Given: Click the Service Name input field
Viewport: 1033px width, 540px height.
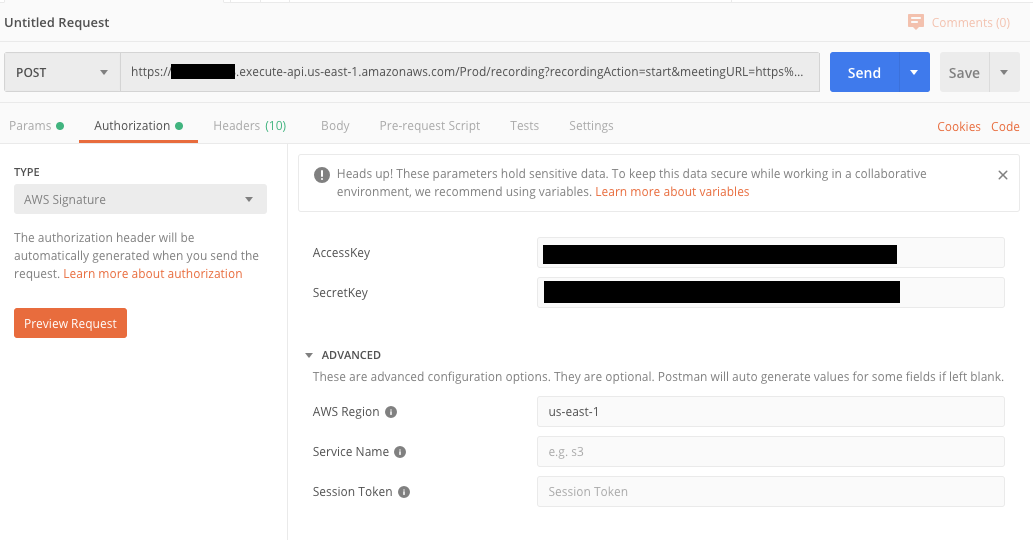Looking at the screenshot, I should click(771, 452).
